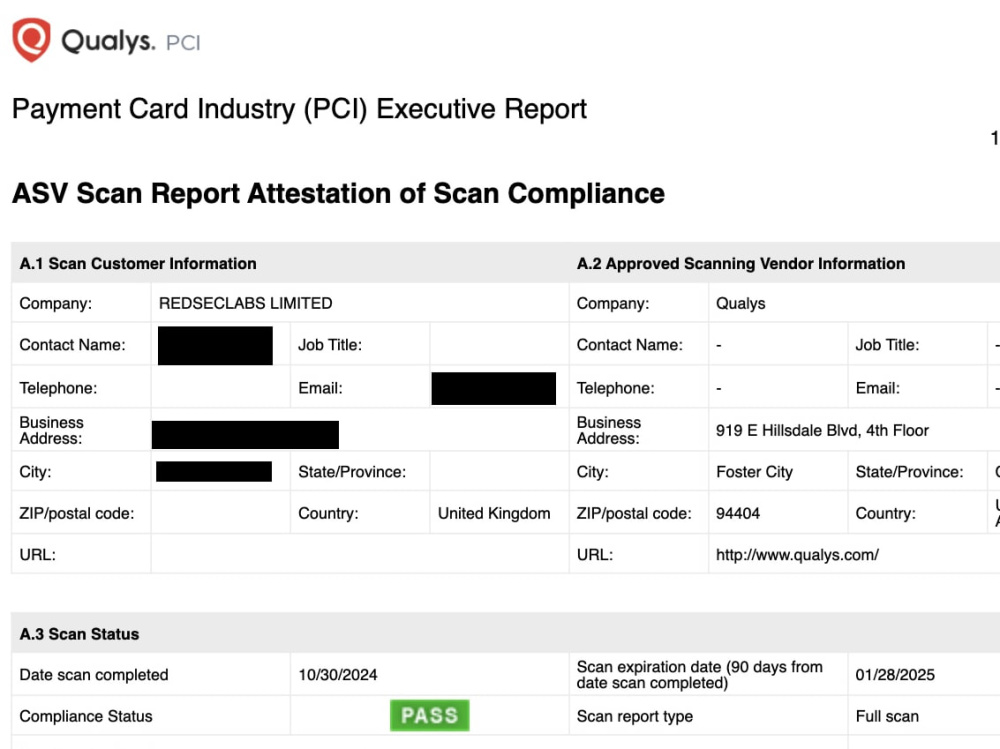Click the 'Date scan completed' label
This screenshot has width=1000, height=749.
pyautogui.click(x=94, y=675)
